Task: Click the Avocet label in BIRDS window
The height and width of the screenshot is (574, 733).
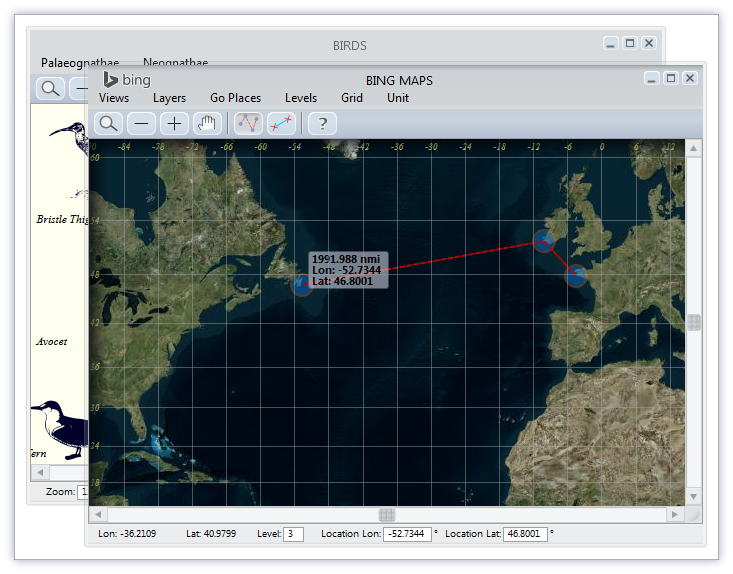Action: (51, 342)
